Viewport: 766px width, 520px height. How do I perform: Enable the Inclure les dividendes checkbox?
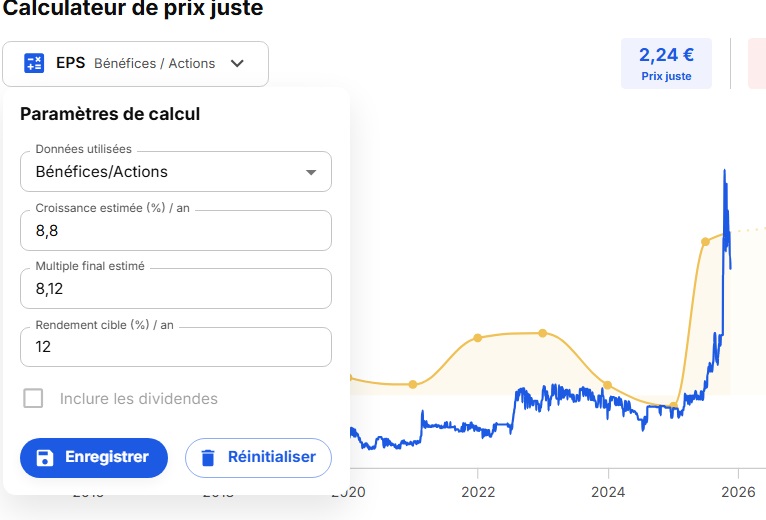coord(33,399)
